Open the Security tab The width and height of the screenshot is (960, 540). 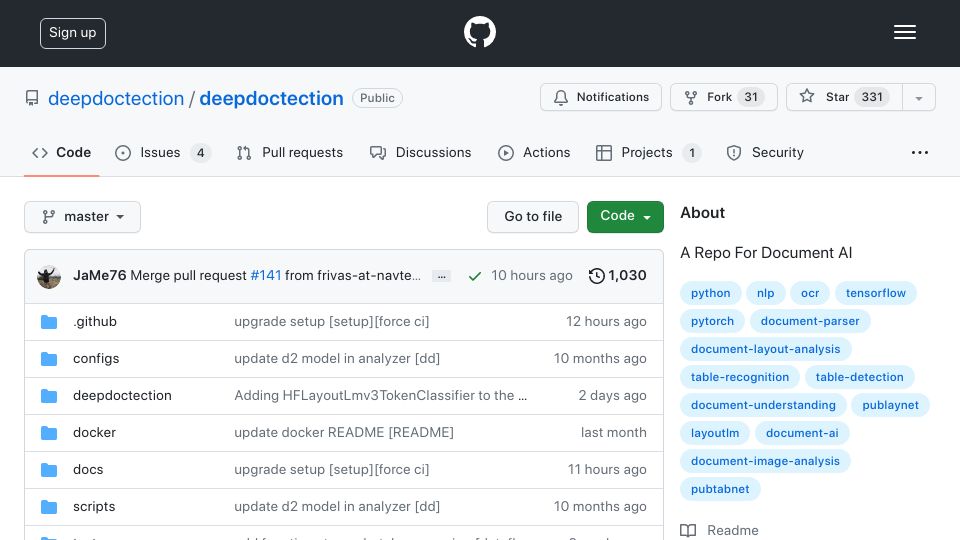pyautogui.click(x=765, y=152)
